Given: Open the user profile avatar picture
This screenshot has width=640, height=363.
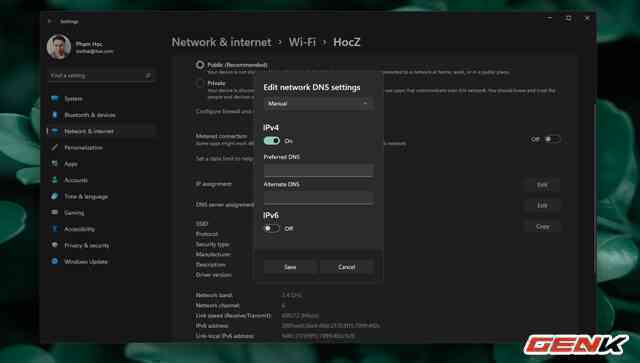Looking at the screenshot, I should (59, 47).
